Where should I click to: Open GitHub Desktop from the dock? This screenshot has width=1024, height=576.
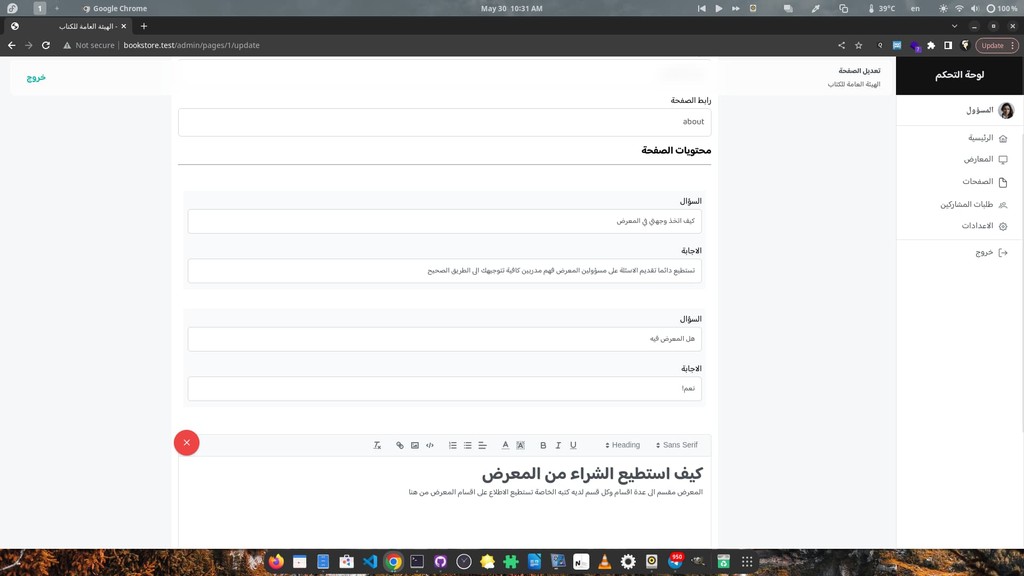(x=440, y=562)
